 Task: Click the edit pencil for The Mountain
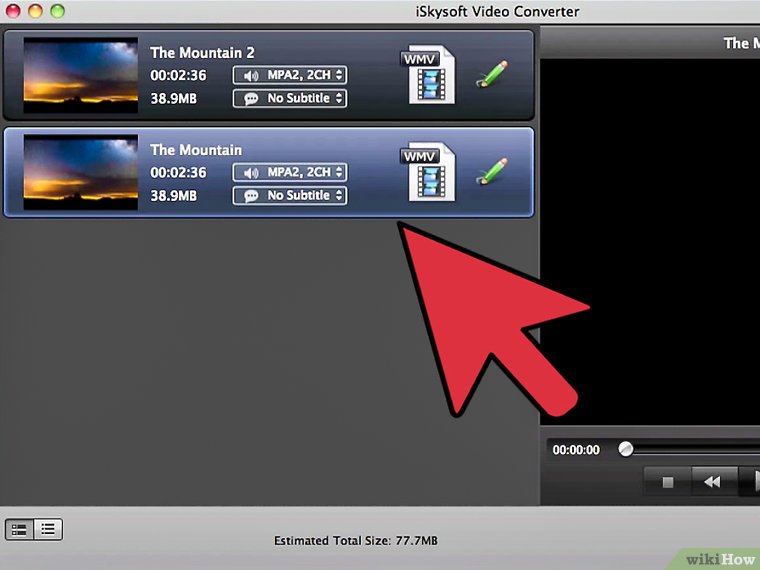click(x=490, y=172)
